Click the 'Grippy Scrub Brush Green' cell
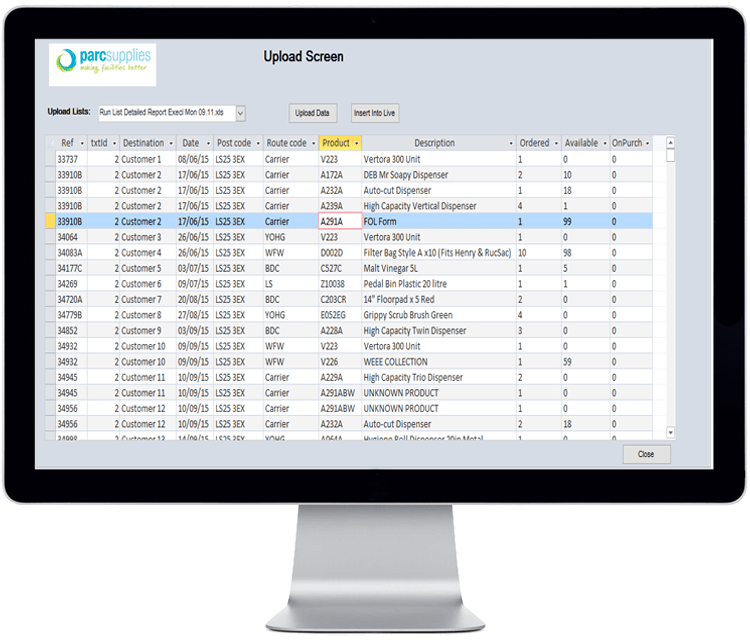 click(x=439, y=315)
